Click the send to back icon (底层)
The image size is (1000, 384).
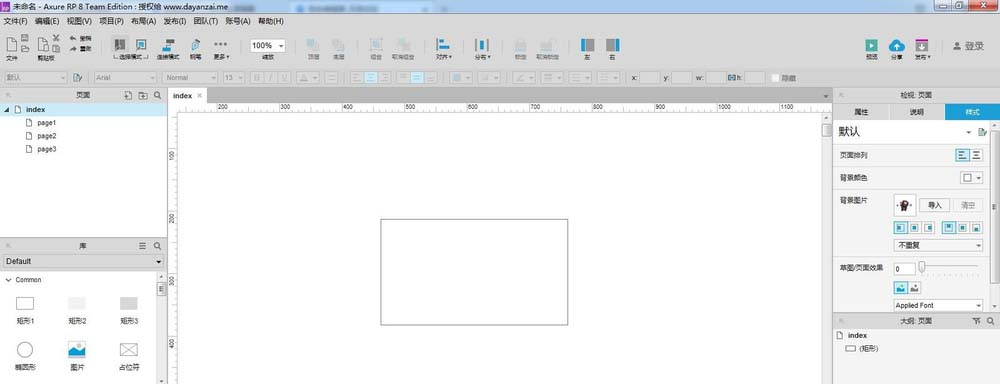pos(339,45)
